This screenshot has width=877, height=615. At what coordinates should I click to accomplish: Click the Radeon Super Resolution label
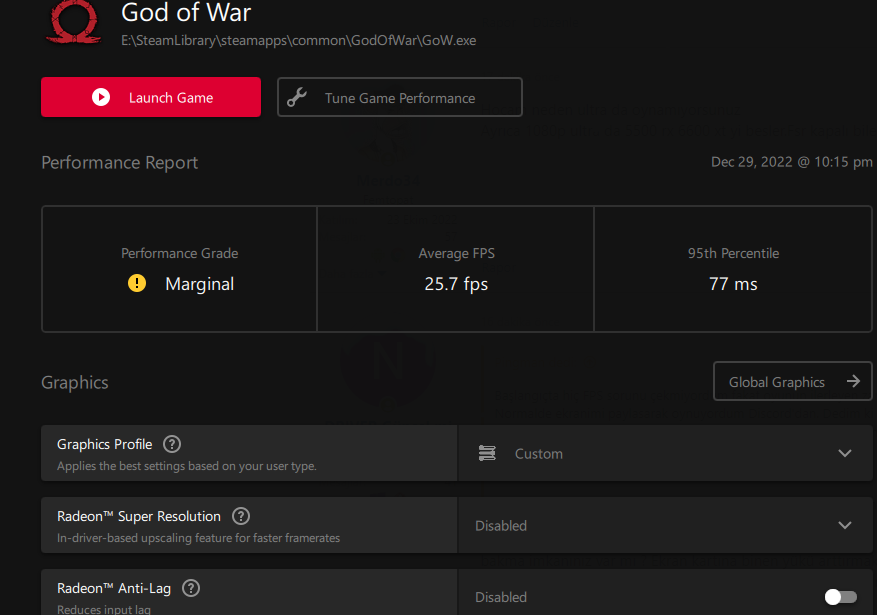pos(139,516)
